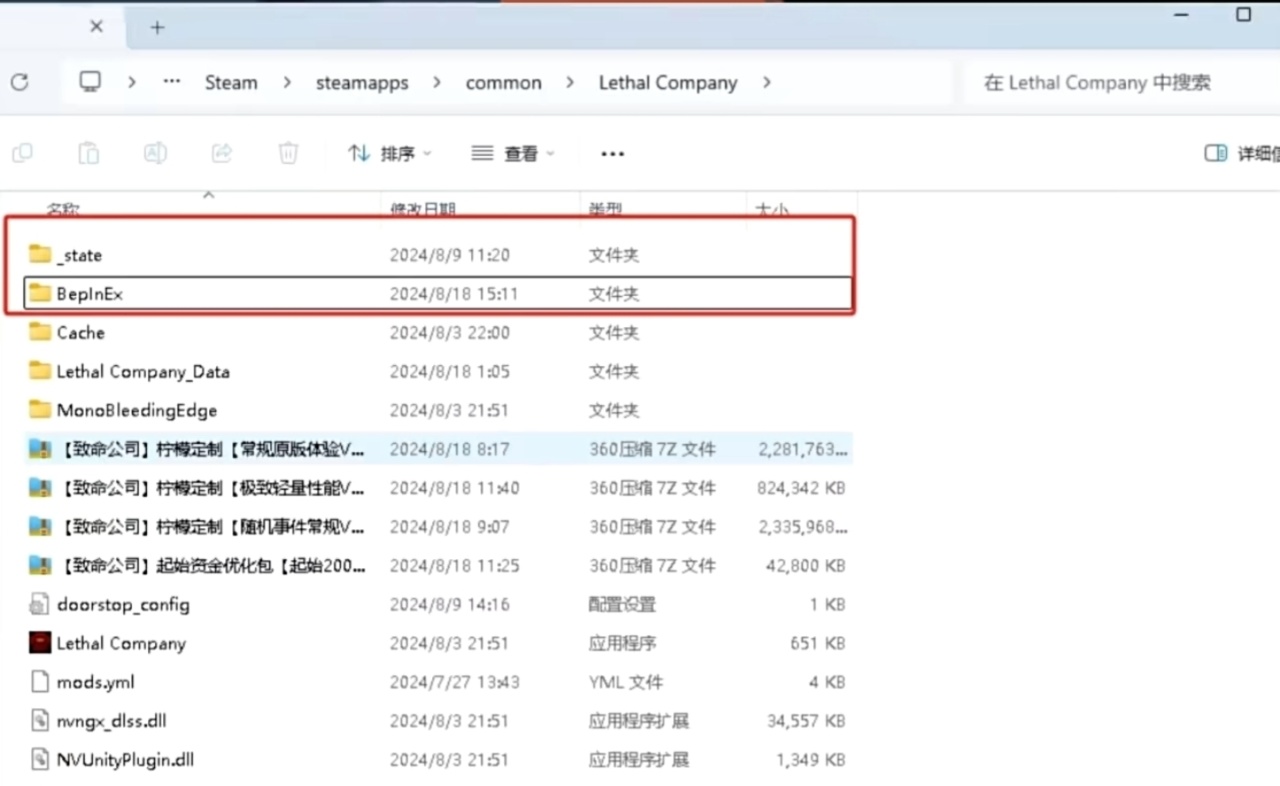Click the 文件夹 type cell of MonoBleedingEdge
Screen dimensions: 1280x786
tap(614, 411)
